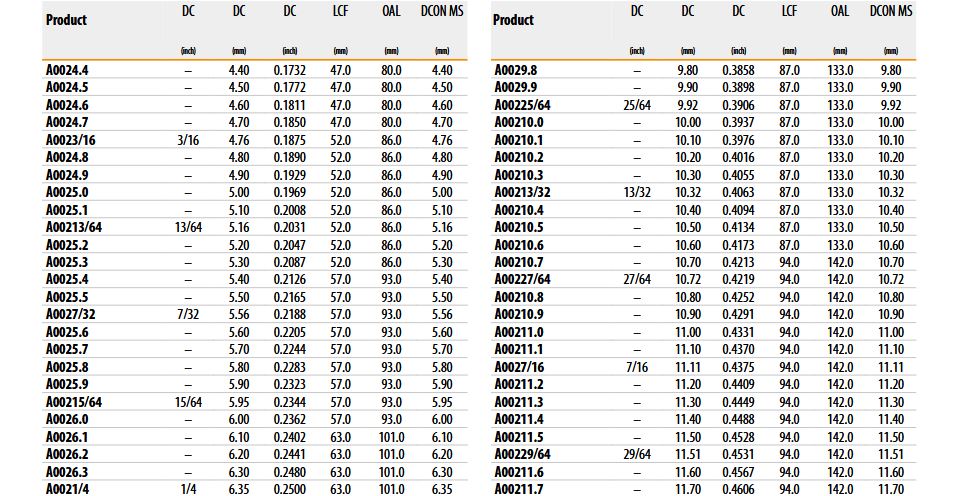Image resolution: width=957 pixels, height=496 pixels.
Task: Click the right table's OAL column header
Action: [x=840, y=12]
